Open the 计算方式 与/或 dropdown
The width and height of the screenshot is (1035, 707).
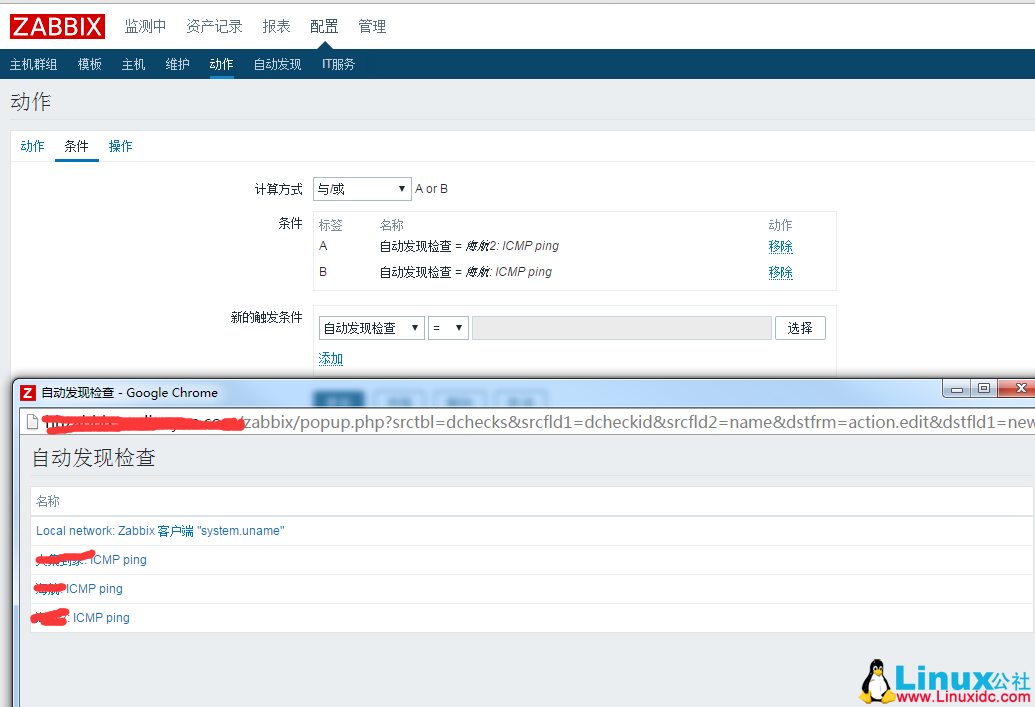[x=362, y=189]
